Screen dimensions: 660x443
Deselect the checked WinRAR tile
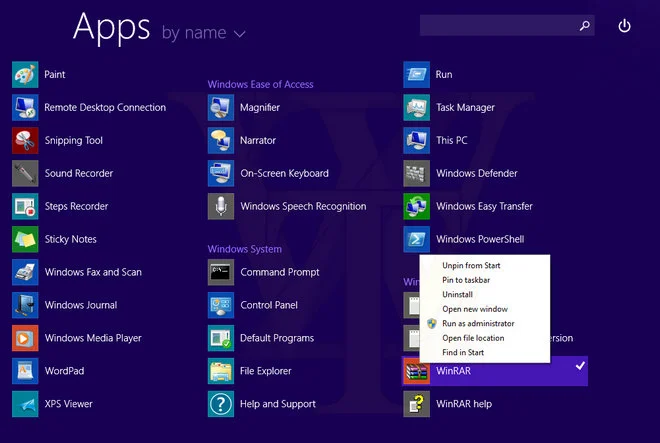coord(495,371)
